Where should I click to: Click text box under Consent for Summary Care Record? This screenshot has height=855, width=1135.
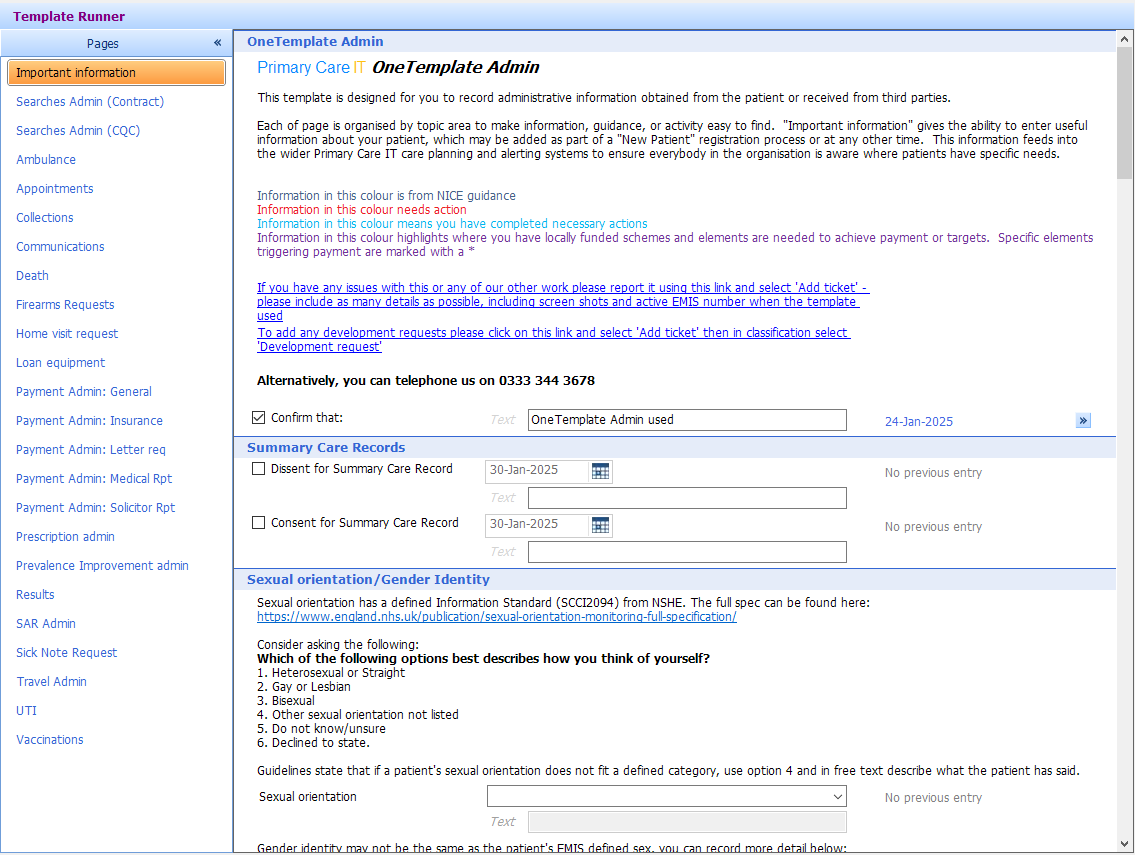(687, 552)
